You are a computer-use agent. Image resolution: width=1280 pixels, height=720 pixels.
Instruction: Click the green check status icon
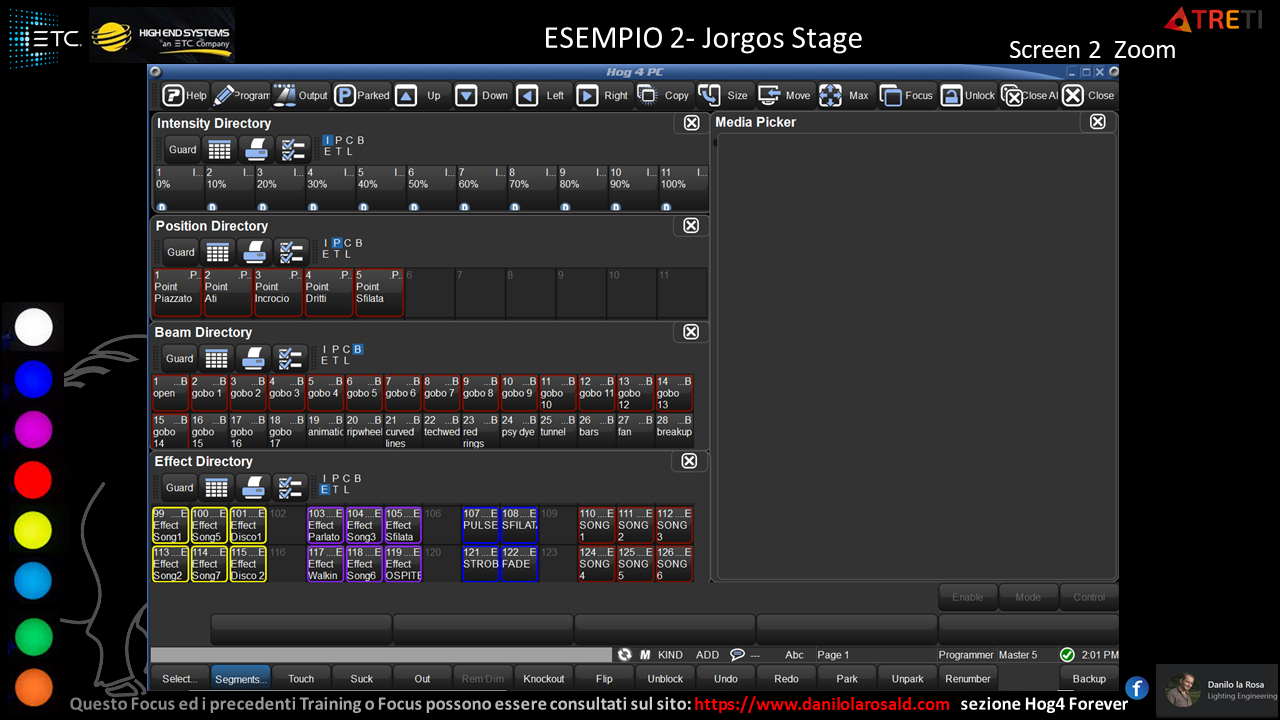point(1067,655)
